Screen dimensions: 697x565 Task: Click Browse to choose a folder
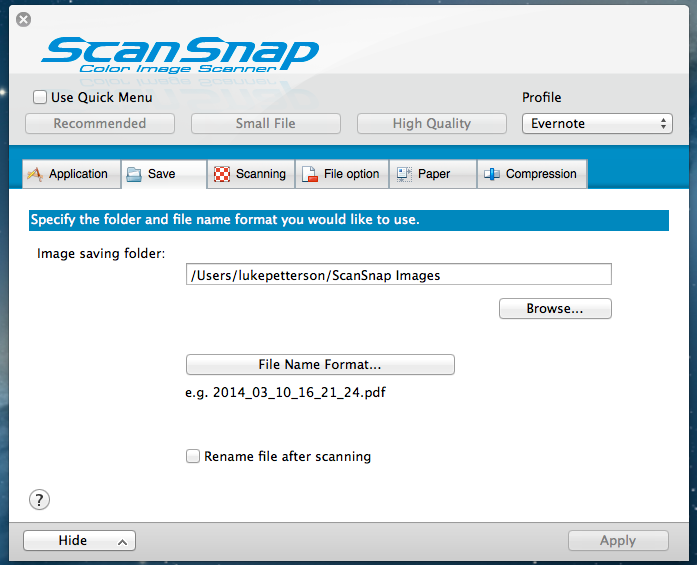pos(555,308)
